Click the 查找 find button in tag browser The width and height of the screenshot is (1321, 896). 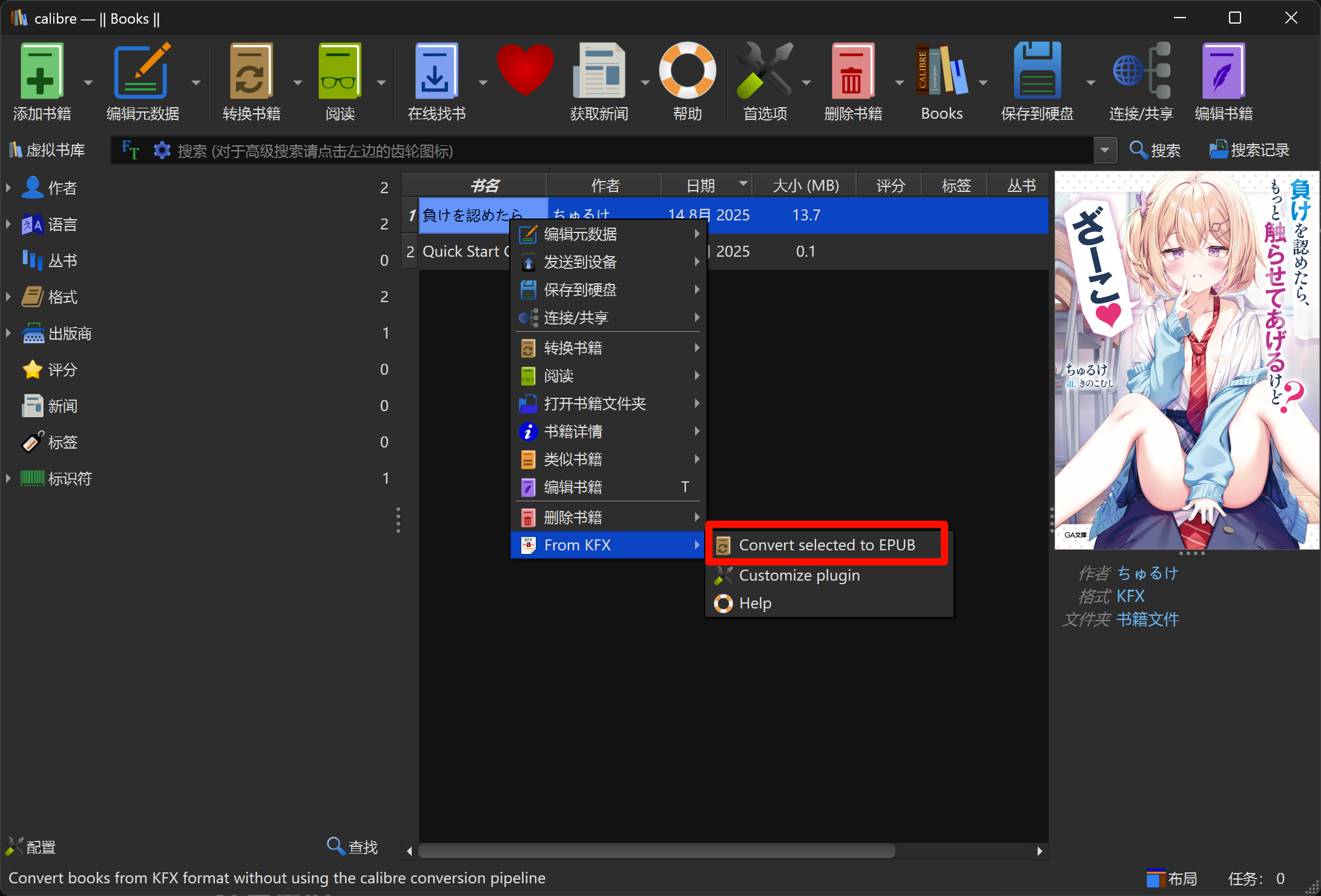tap(352, 846)
